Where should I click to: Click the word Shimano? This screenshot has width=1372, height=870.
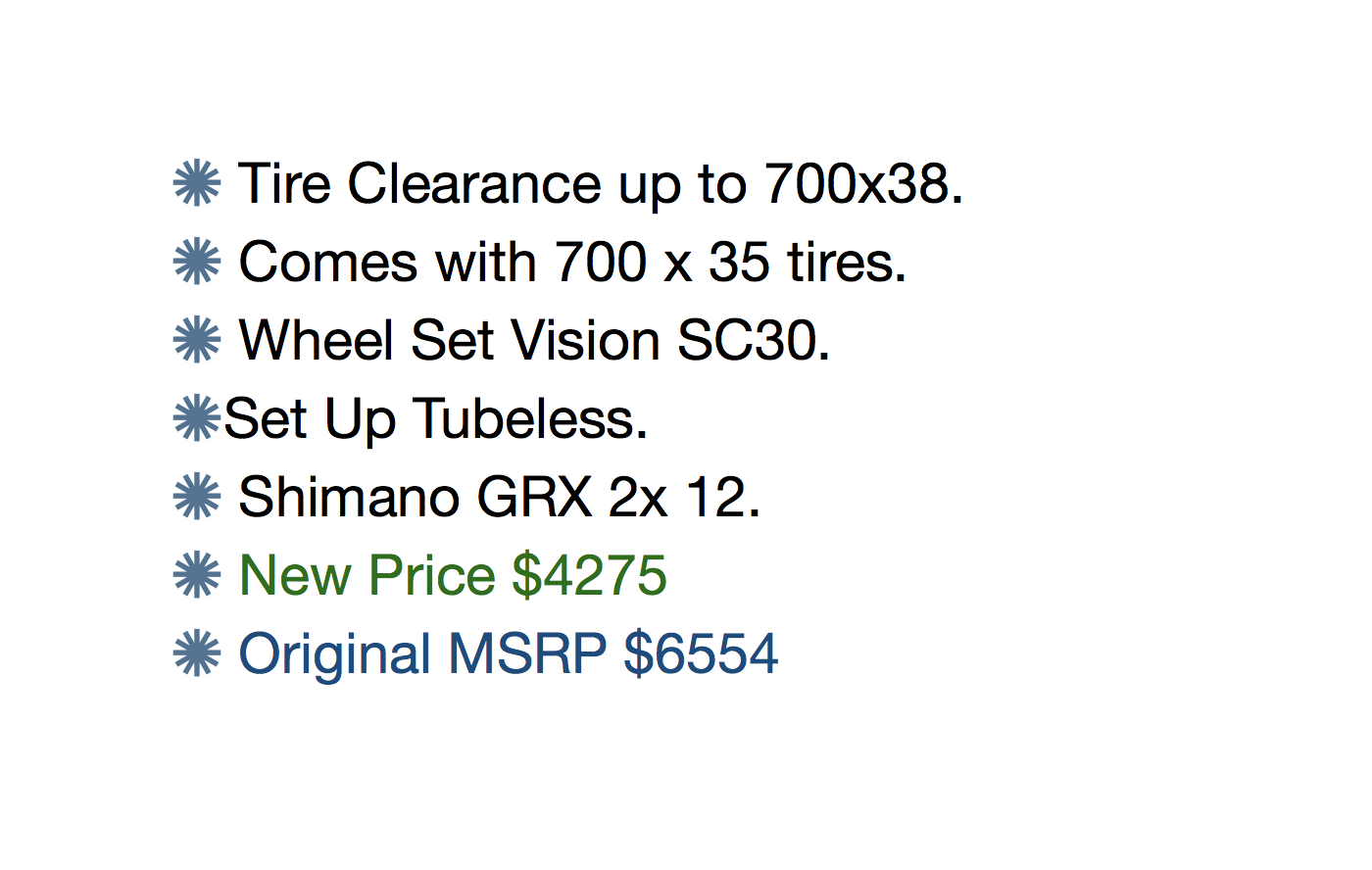point(348,497)
